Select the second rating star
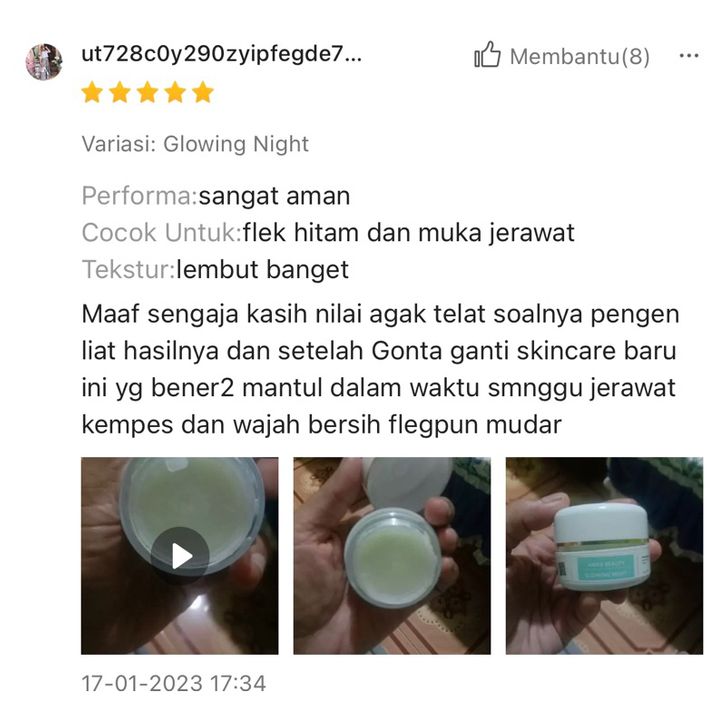The height and width of the screenshot is (726, 726). click(120, 92)
